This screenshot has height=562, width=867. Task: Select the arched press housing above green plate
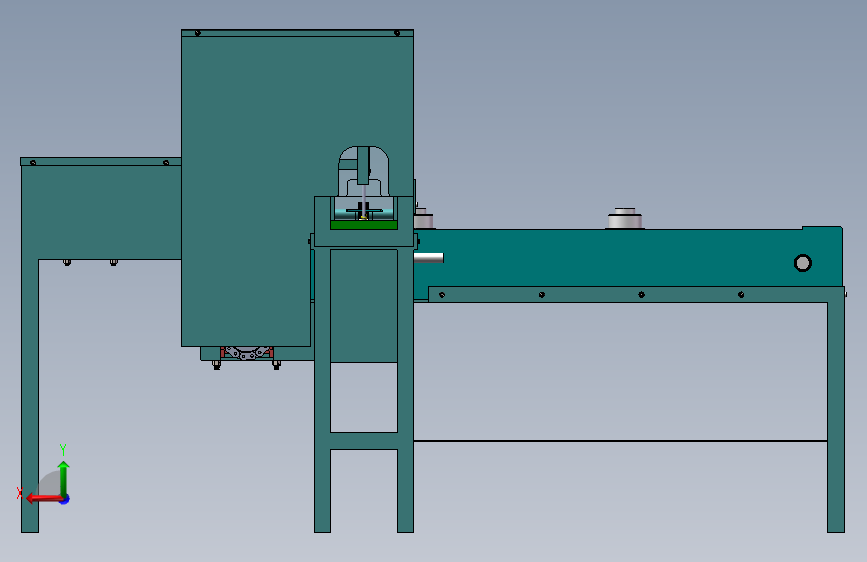pyautogui.click(x=363, y=171)
